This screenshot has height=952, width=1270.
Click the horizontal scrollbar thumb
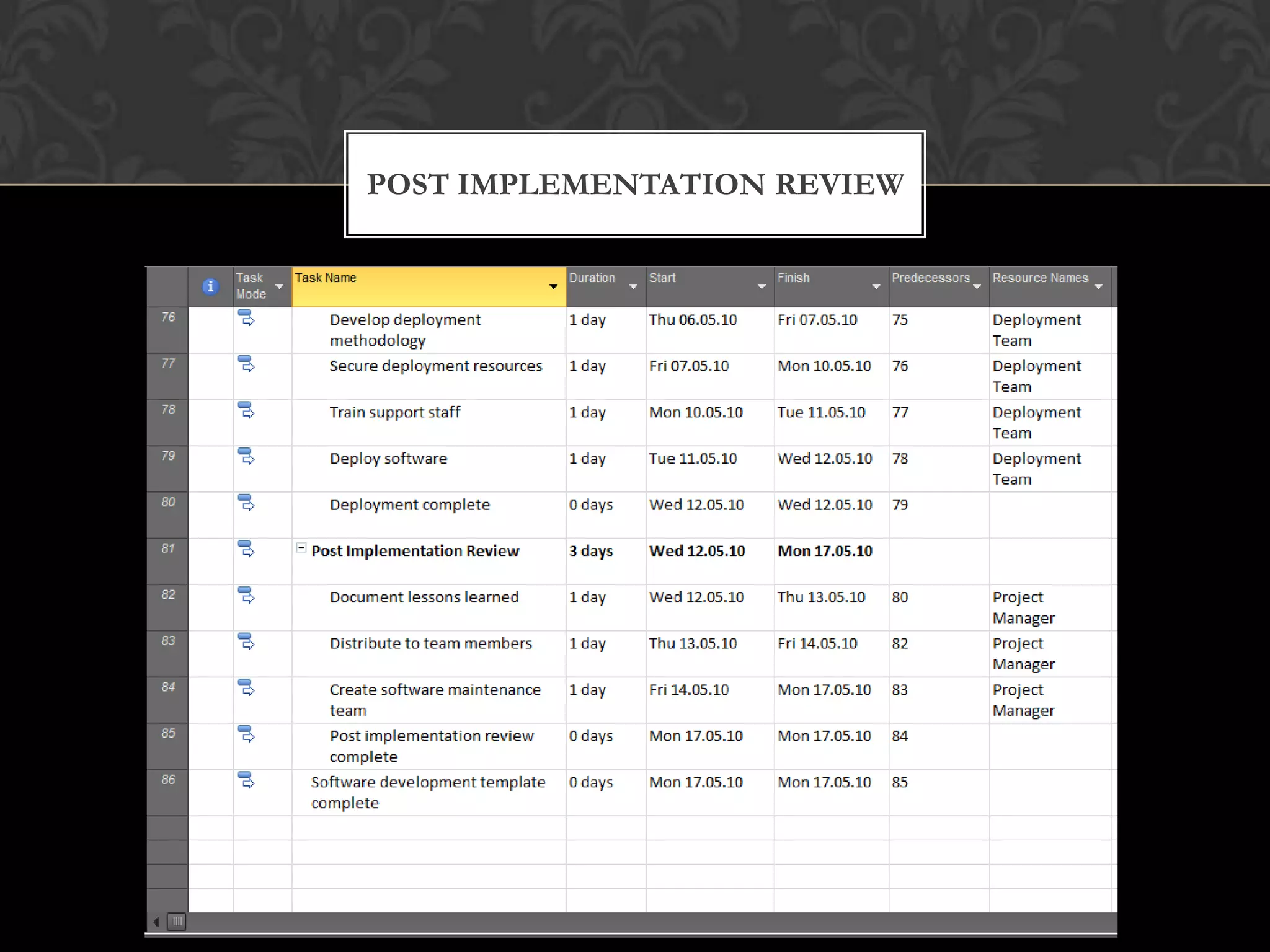click(177, 922)
